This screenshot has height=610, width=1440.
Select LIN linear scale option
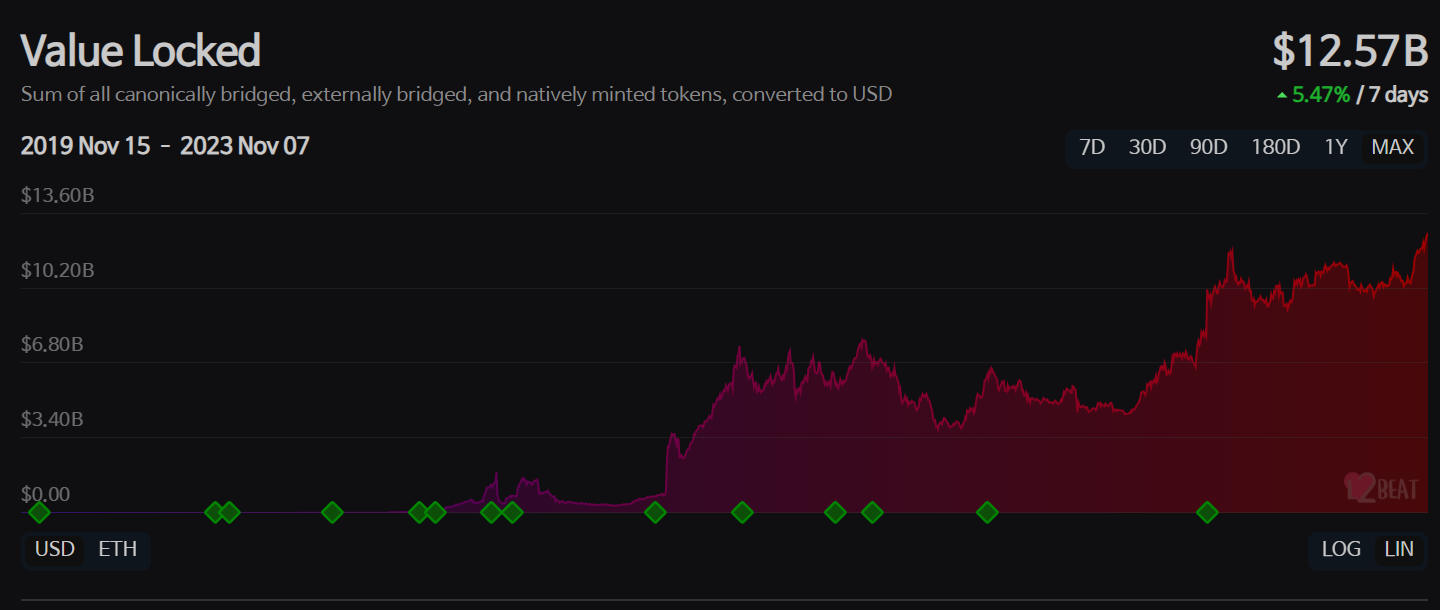coord(1399,549)
